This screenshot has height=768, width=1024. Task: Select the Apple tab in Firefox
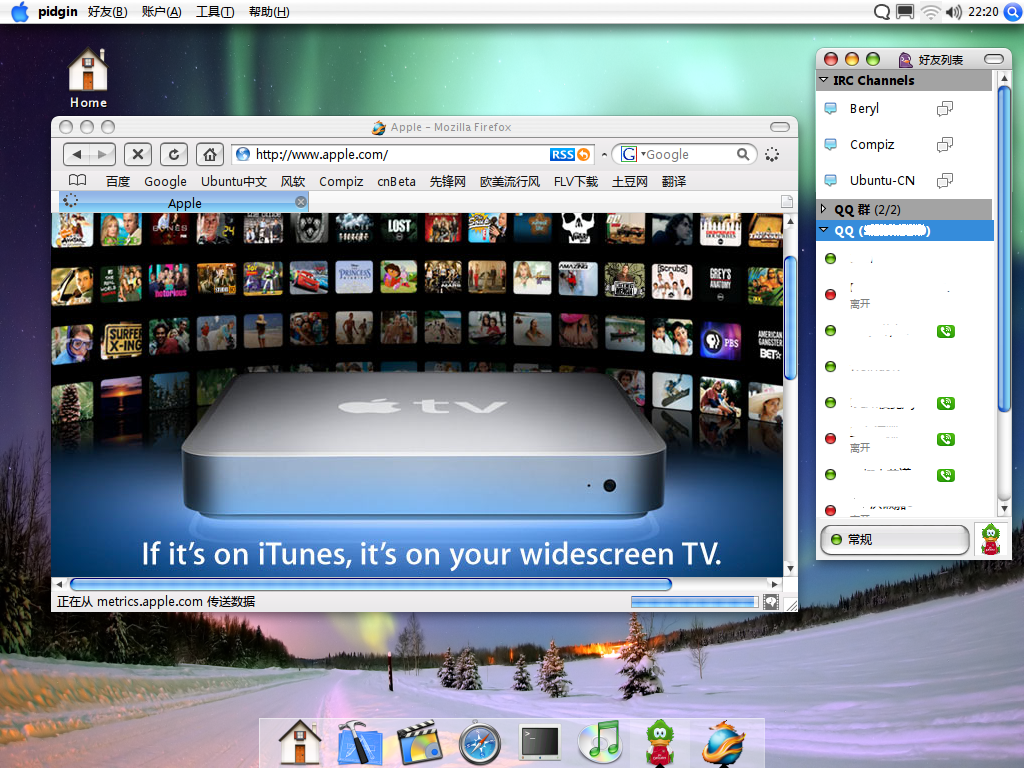pyautogui.click(x=184, y=202)
